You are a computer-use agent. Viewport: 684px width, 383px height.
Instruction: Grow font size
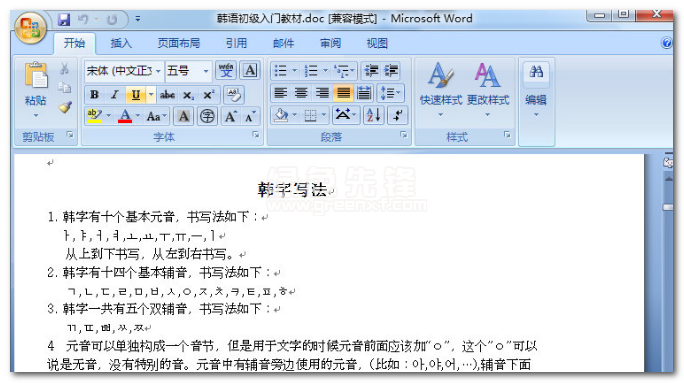point(230,116)
